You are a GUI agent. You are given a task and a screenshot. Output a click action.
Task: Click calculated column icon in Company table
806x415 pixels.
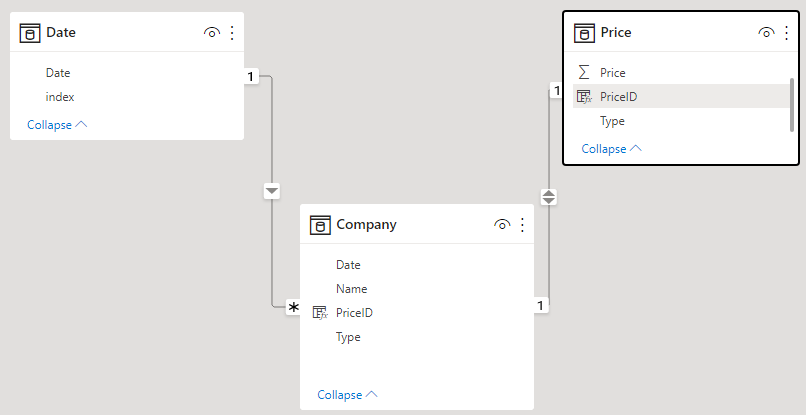pos(320,313)
